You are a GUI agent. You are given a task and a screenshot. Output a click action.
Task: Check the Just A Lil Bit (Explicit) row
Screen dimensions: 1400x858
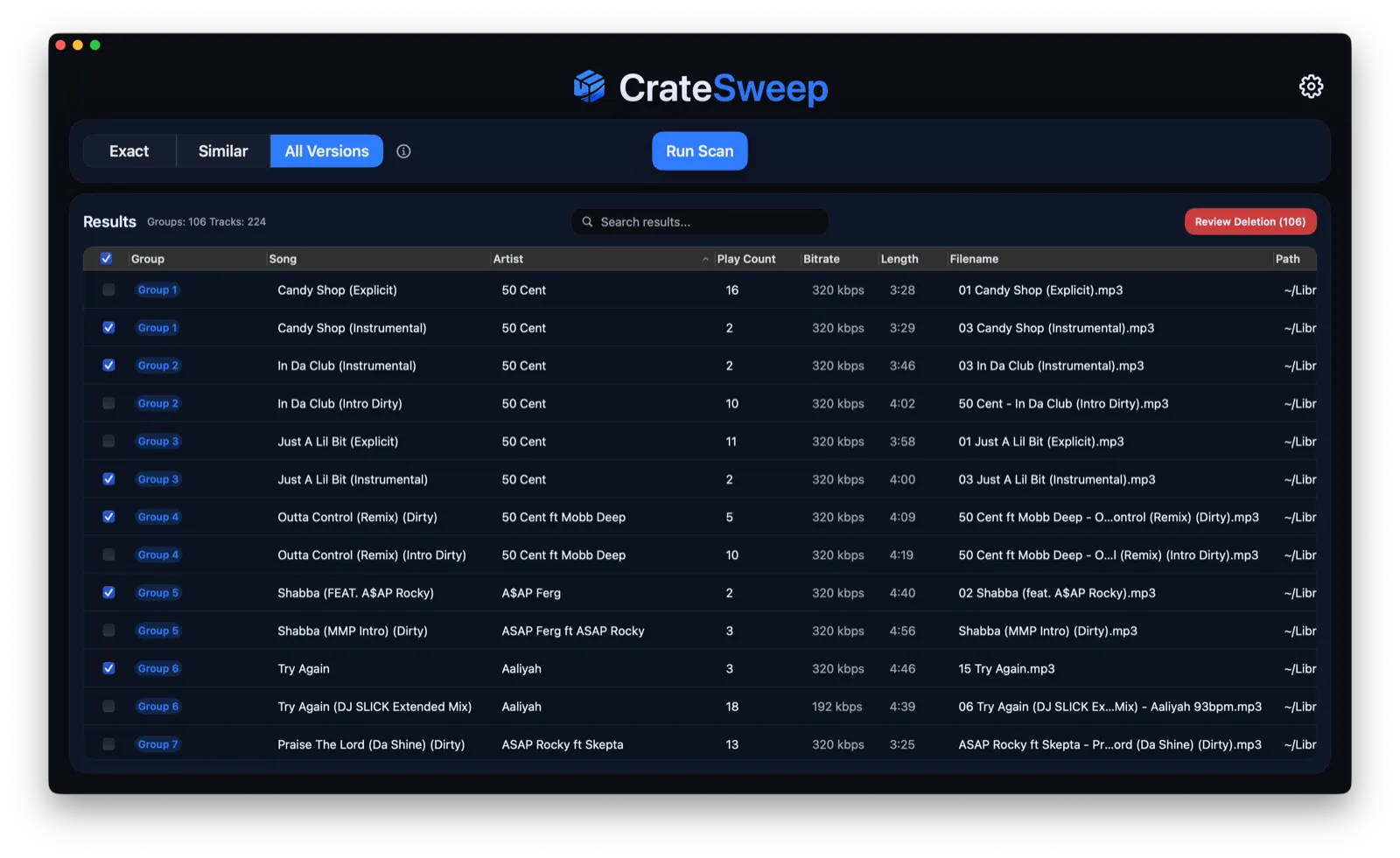pyautogui.click(x=108, y=442)
